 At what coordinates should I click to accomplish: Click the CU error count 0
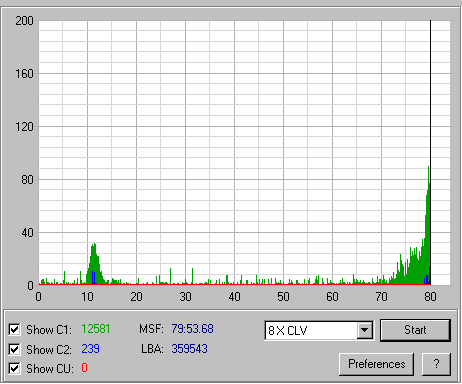[84, 368]
